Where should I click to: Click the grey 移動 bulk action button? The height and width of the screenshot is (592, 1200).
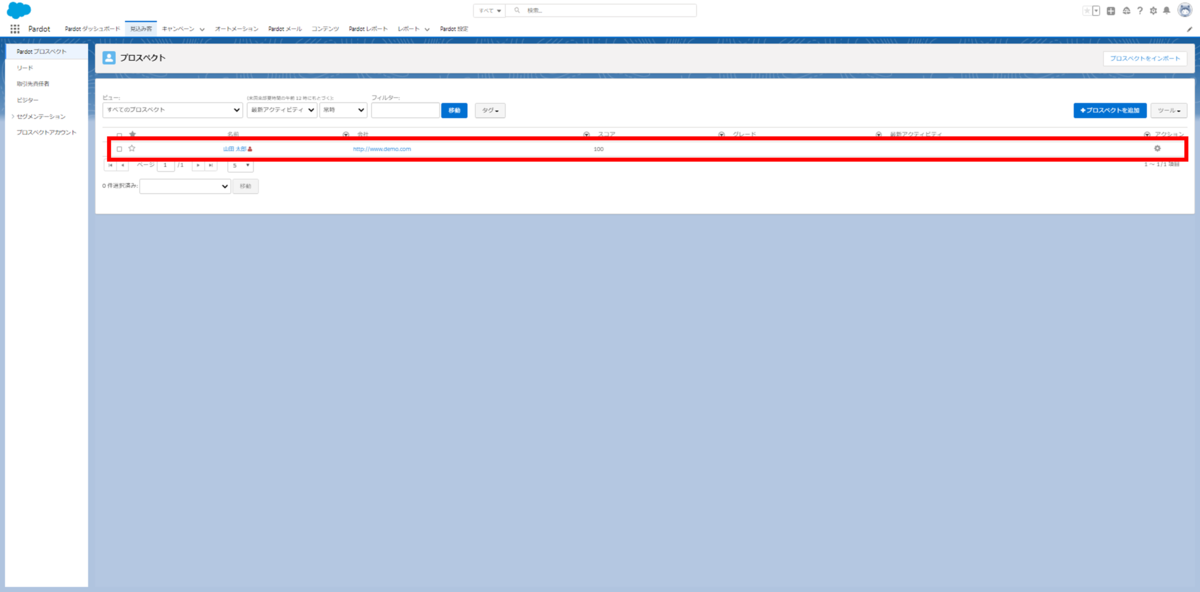(246, 186)
